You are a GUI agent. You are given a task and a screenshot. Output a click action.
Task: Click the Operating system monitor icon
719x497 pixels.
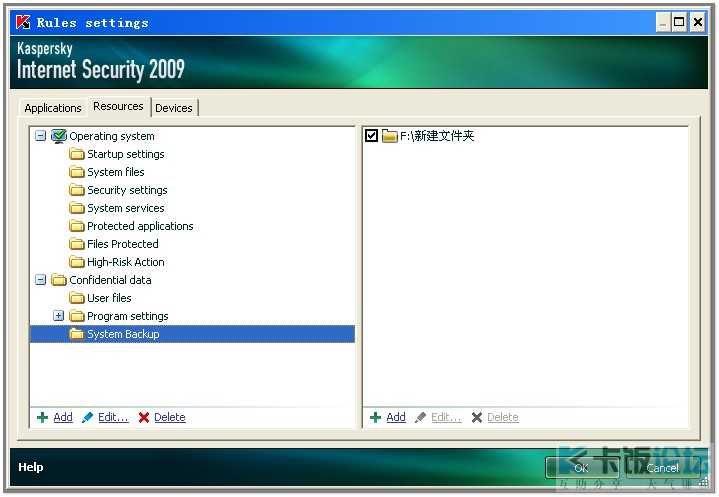pyautogui.click(x=59, y=136)
